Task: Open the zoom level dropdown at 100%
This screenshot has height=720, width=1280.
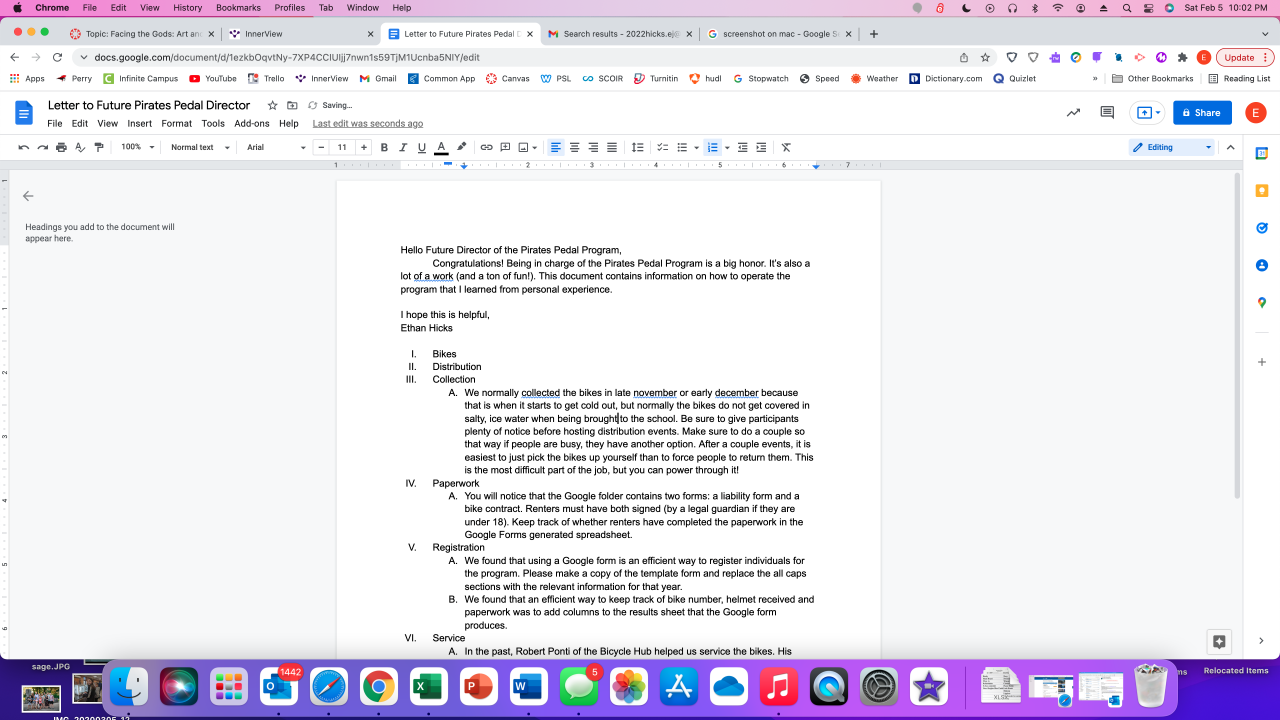Action: click(137, 147)
